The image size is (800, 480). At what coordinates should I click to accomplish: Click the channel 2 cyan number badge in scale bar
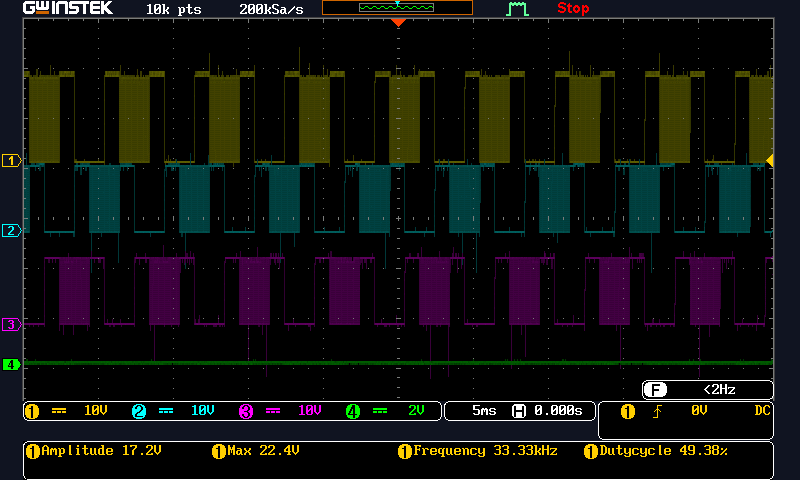[x=139, y=411]
